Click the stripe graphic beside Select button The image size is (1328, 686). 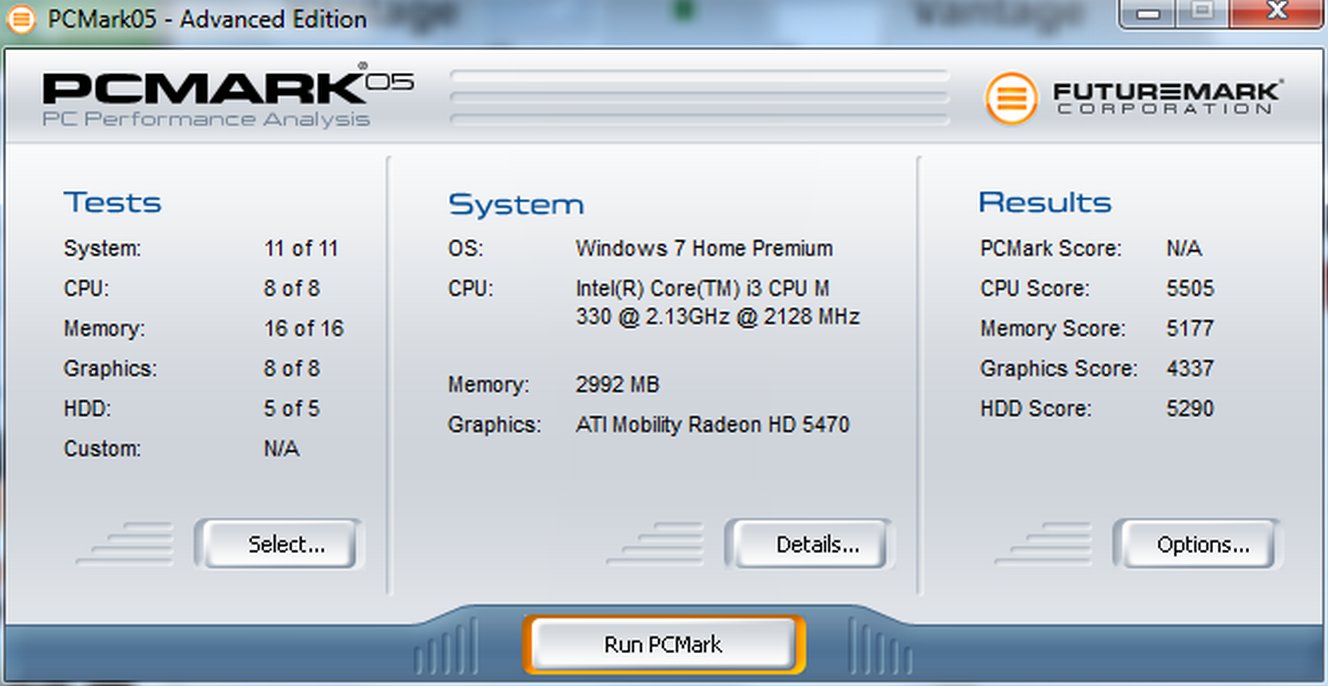coord(128,543)
